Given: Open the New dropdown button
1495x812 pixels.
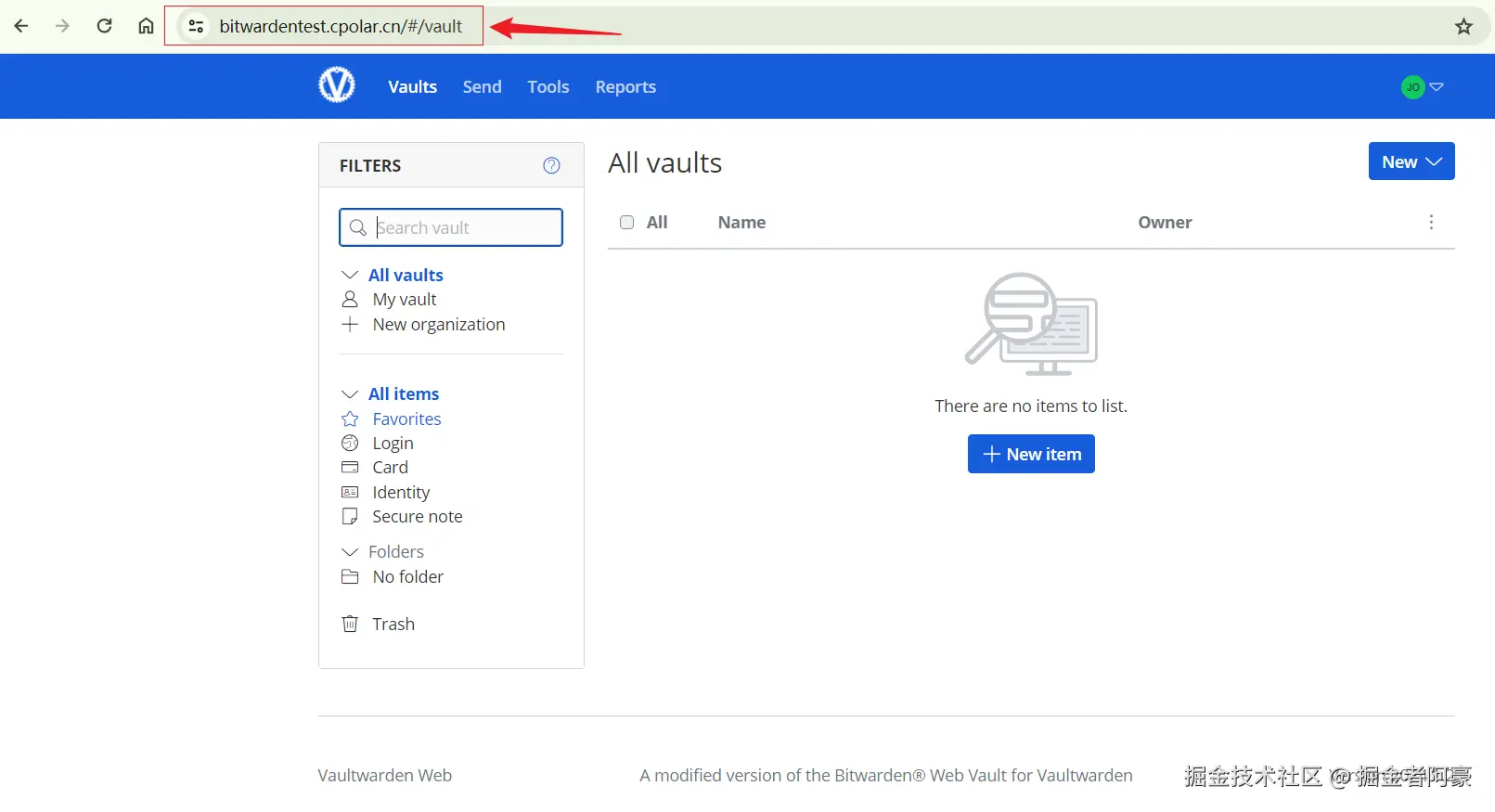Looking at the screenshot, I should point(1411,161).
